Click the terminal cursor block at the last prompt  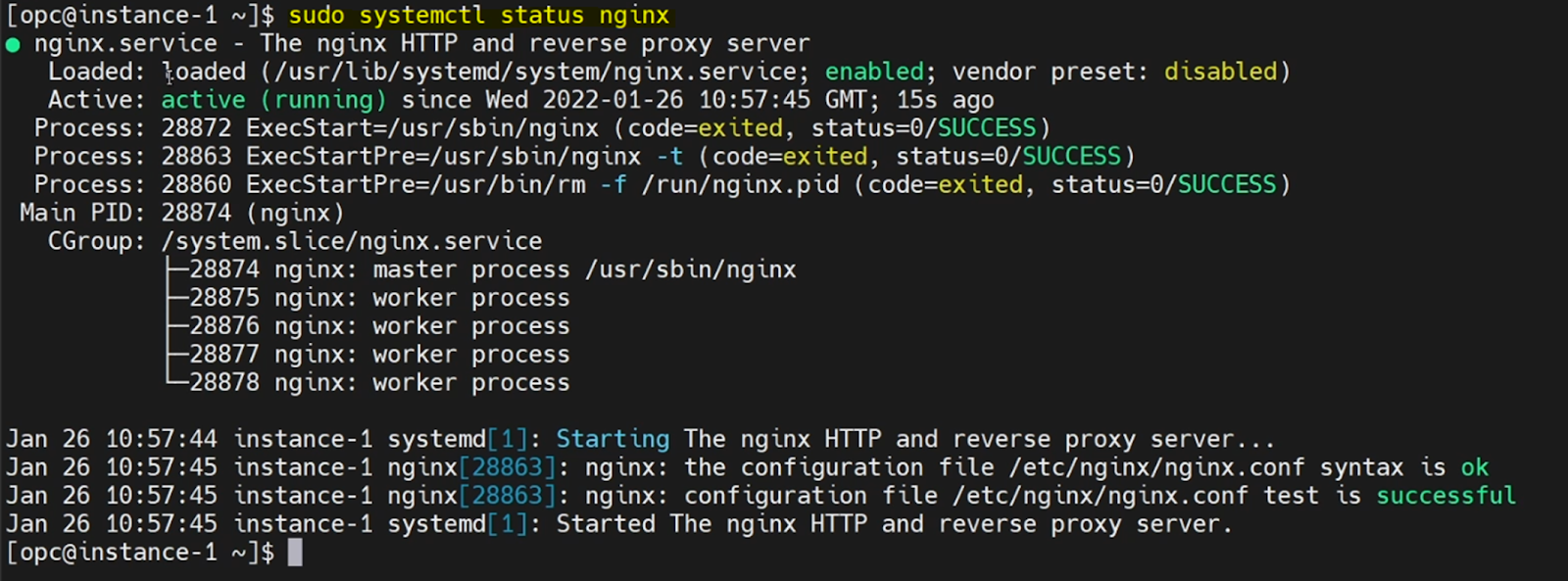pos(295,554)
